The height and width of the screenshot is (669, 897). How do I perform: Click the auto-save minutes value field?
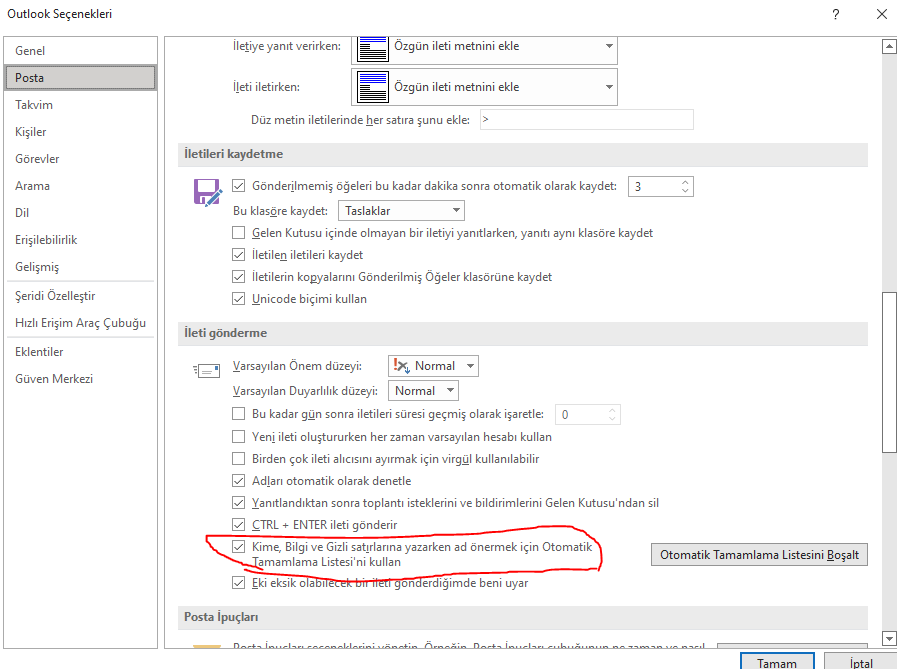click(x=653, y=187)
